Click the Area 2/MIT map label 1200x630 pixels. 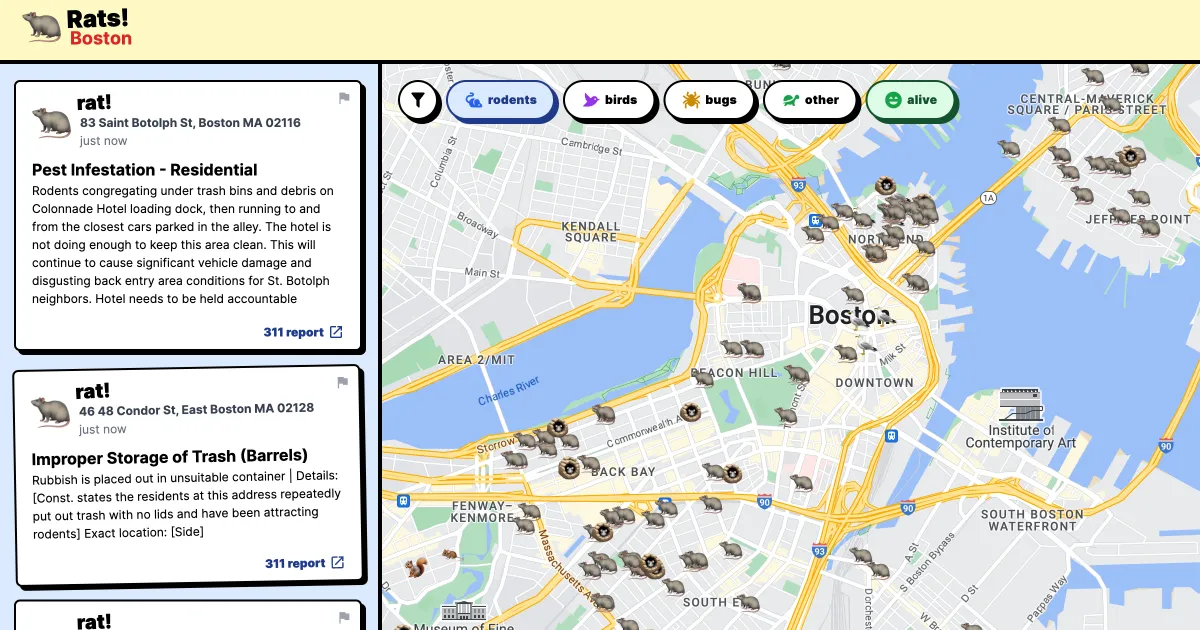coord(477,360)
